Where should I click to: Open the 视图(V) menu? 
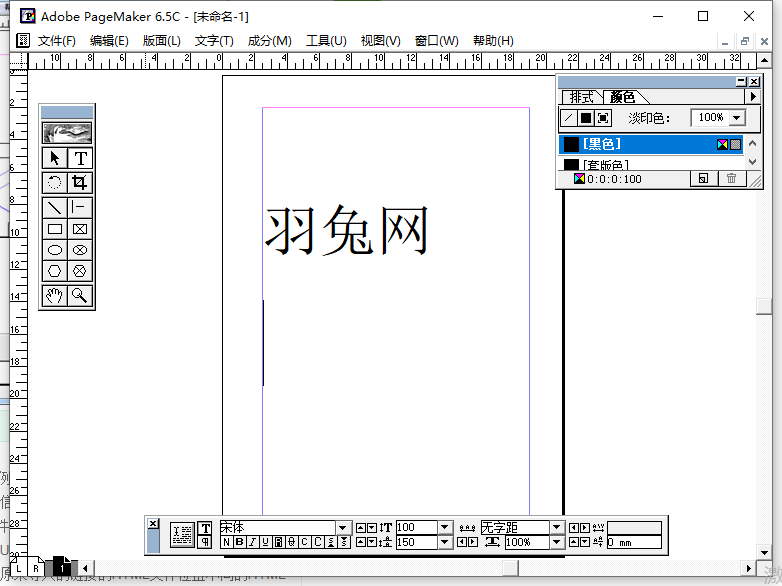point(381,41)
